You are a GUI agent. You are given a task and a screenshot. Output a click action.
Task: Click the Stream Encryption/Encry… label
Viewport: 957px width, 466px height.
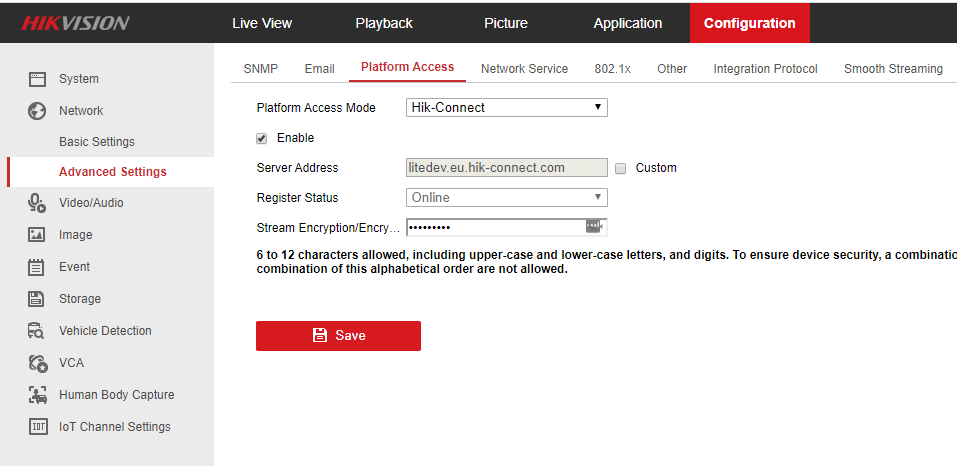click(328, 228)
